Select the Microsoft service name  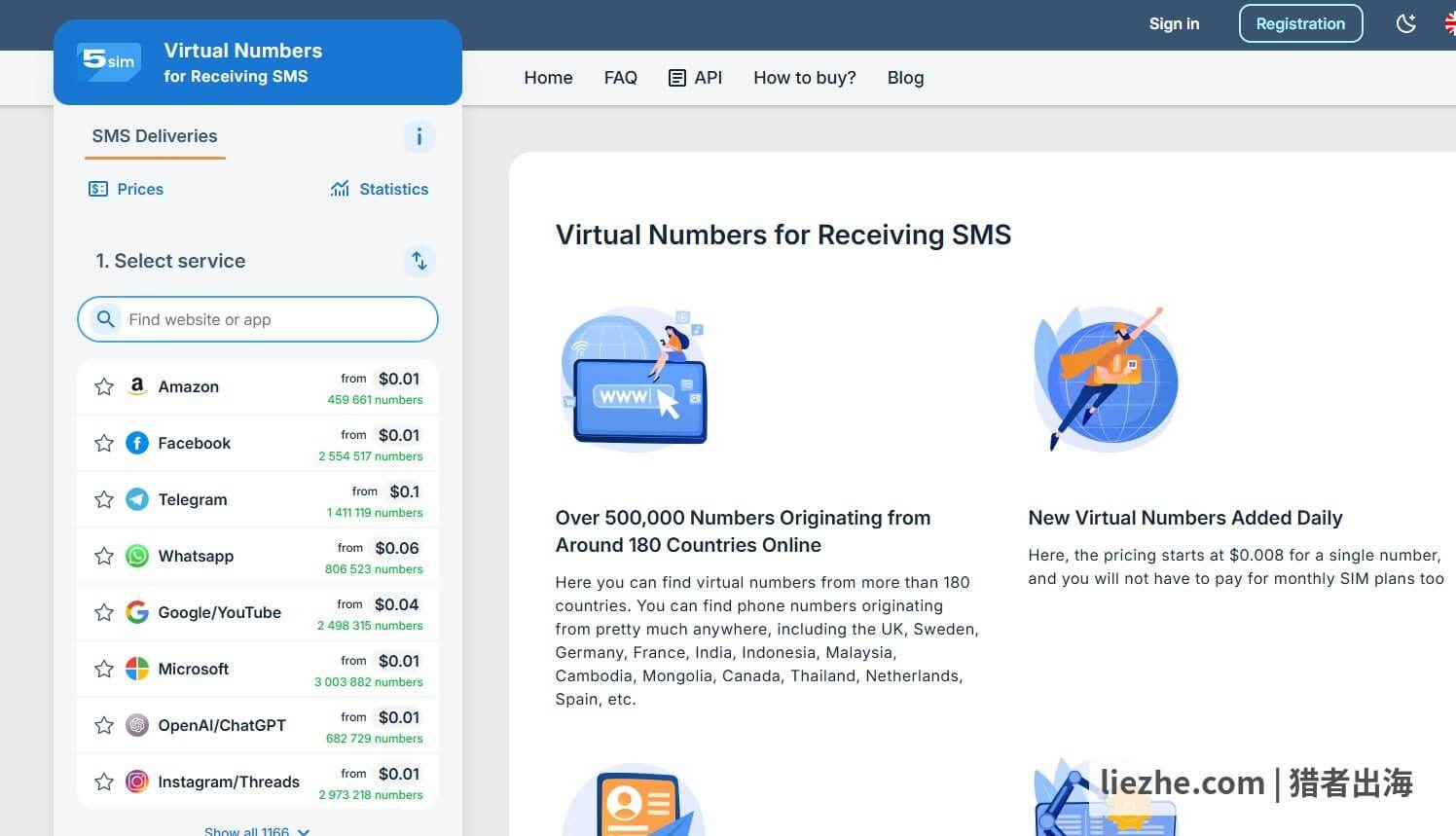194,669
